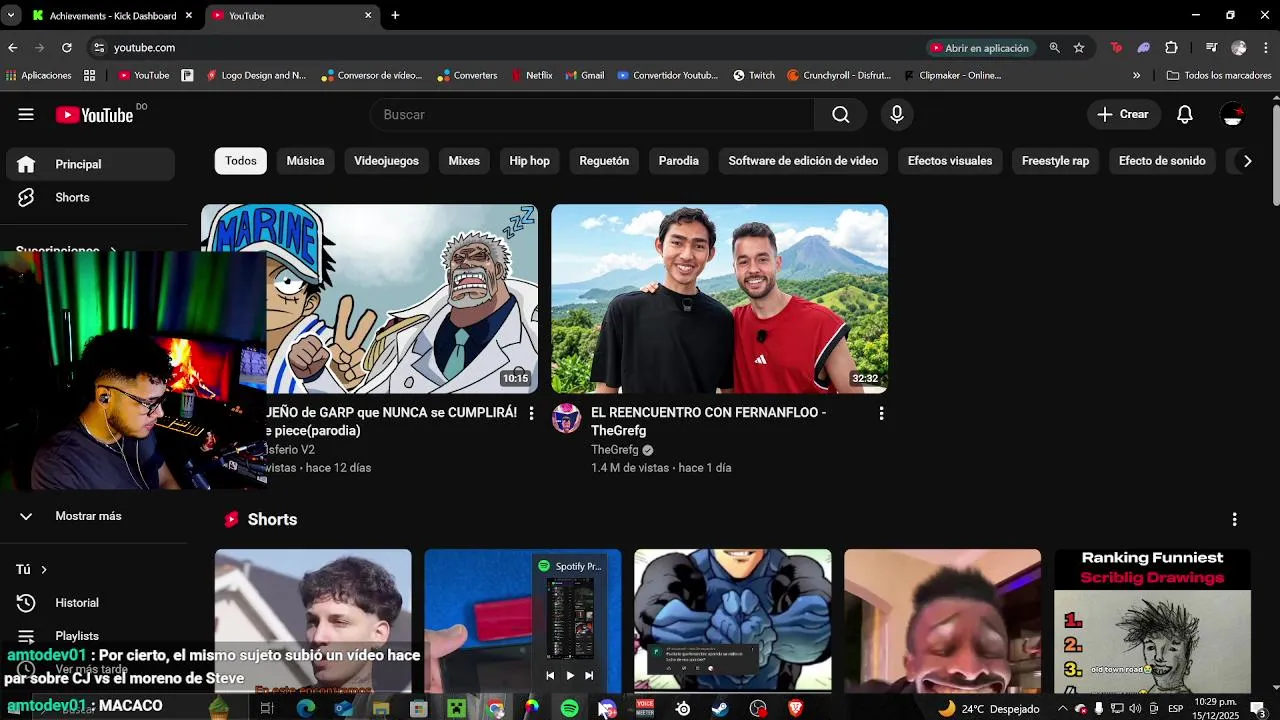Select the Freestyle rap filter chip
This screenshot has width=1280, height=720.
pyautogui.click(x=1055, y=161)
